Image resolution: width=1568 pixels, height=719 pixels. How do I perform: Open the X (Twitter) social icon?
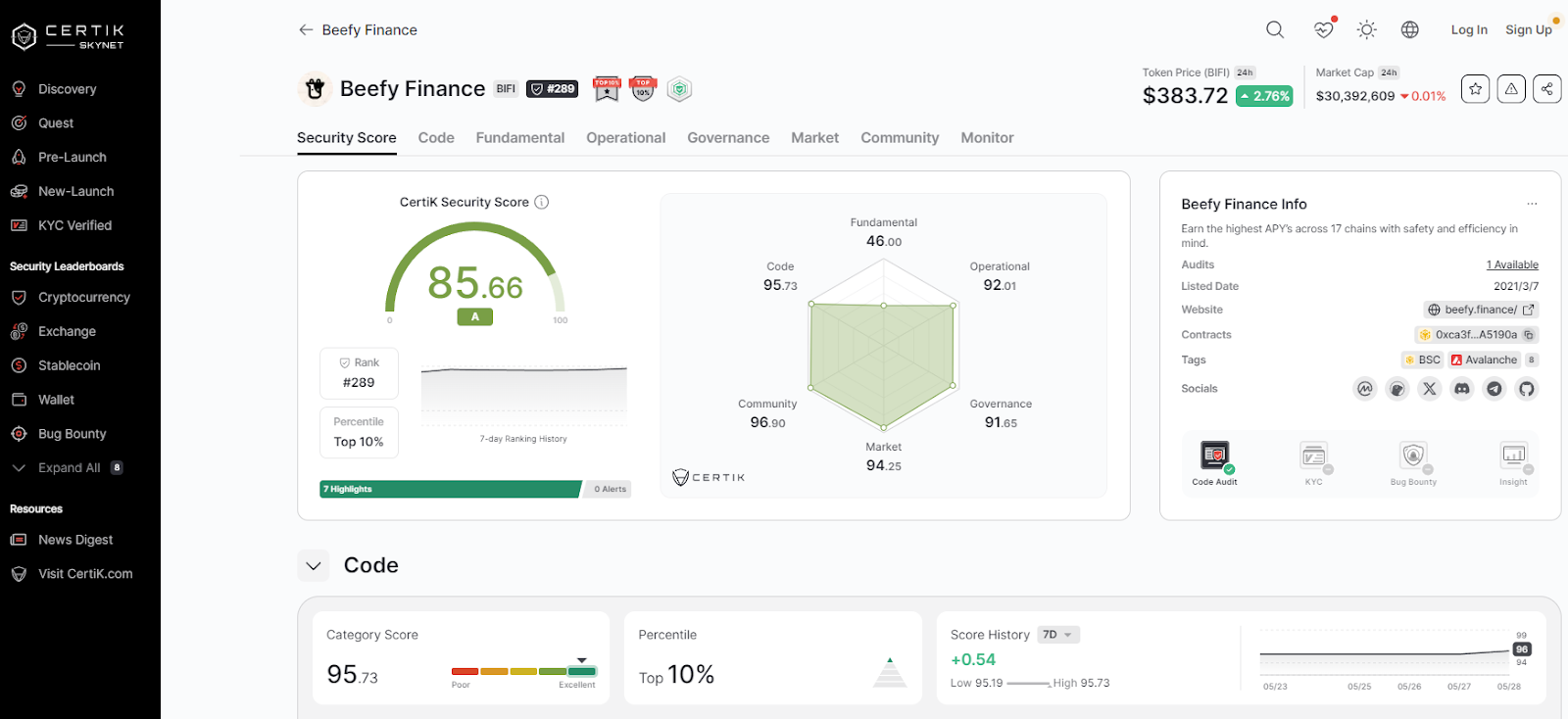(1430, 389)
